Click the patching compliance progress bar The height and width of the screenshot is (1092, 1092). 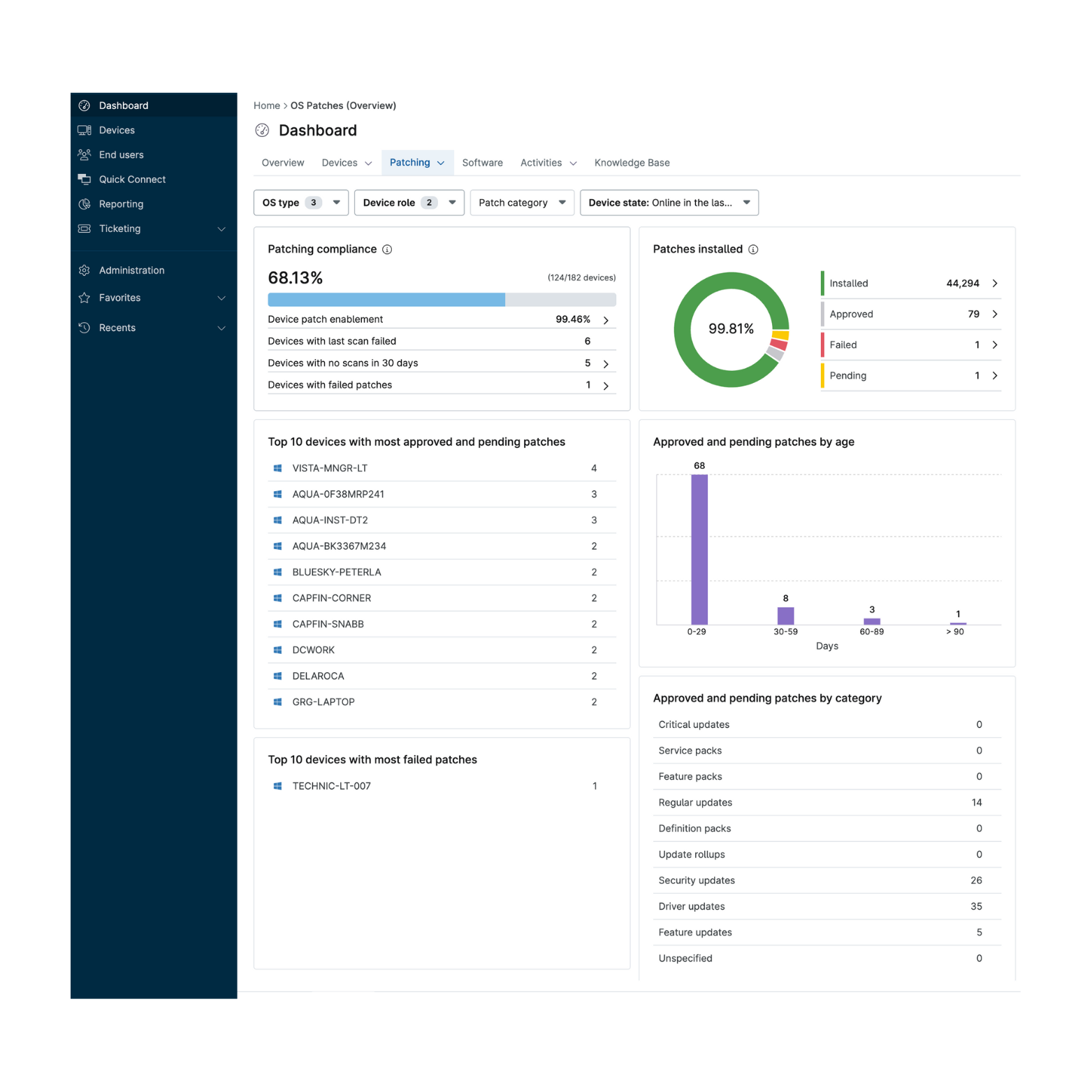click(441, 299)
